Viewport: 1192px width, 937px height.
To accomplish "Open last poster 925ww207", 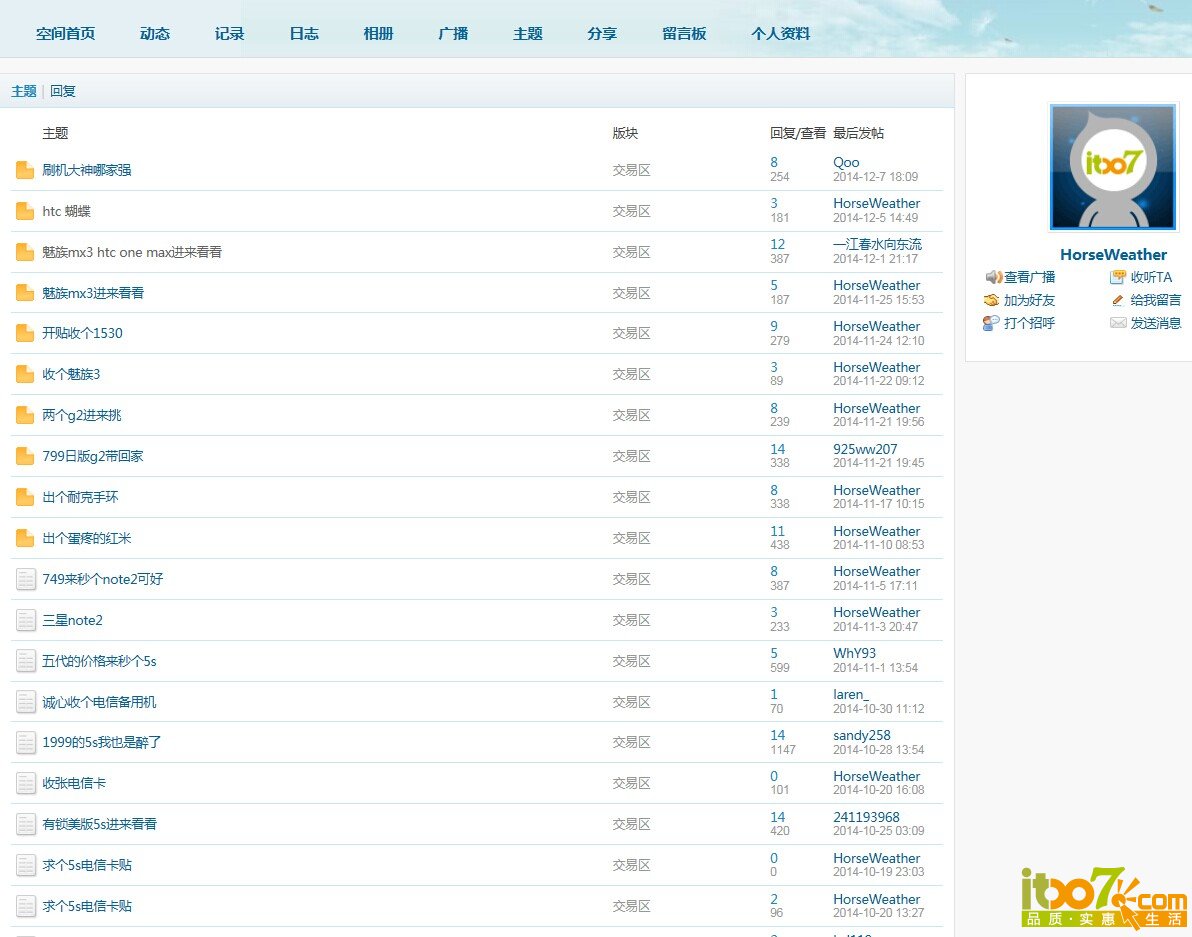I will click(x=865, y=449).
